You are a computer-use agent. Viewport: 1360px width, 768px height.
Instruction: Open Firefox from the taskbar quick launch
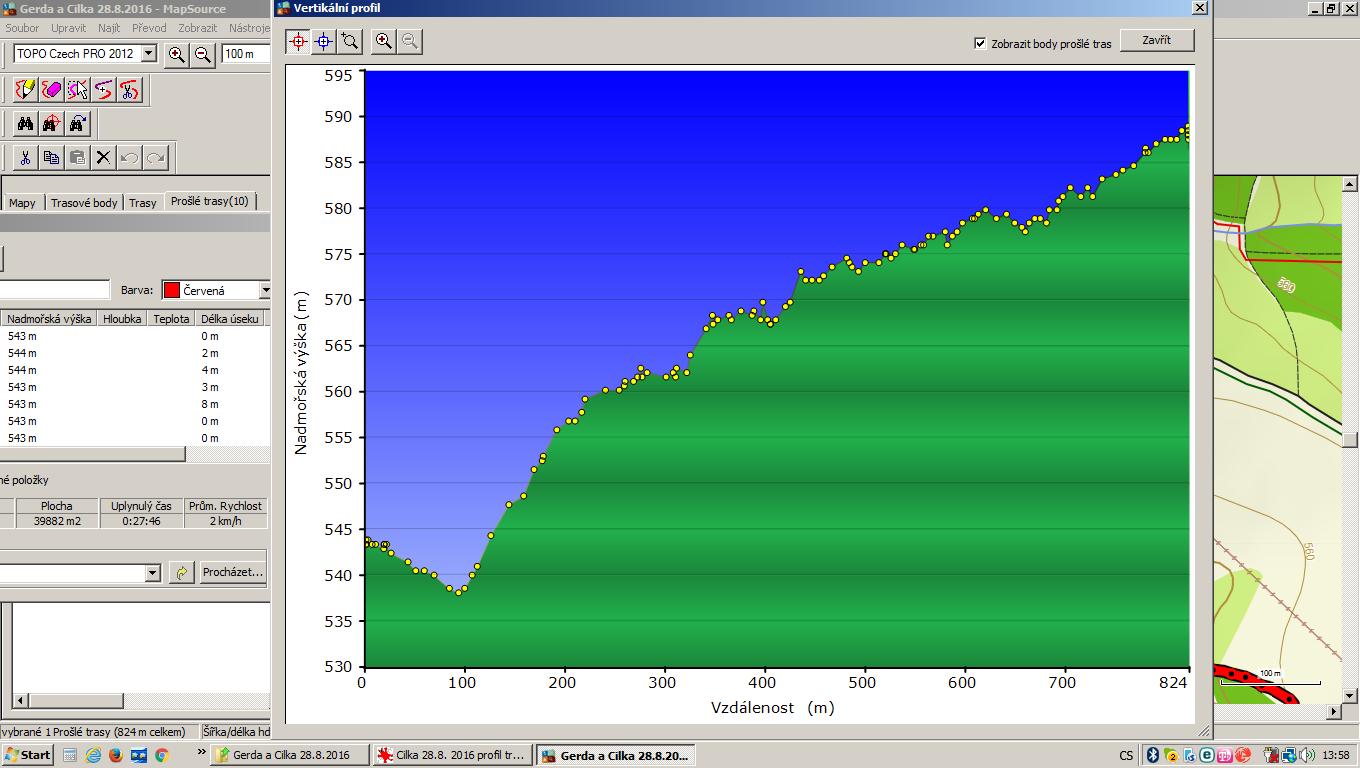click(x=115, y=756)
